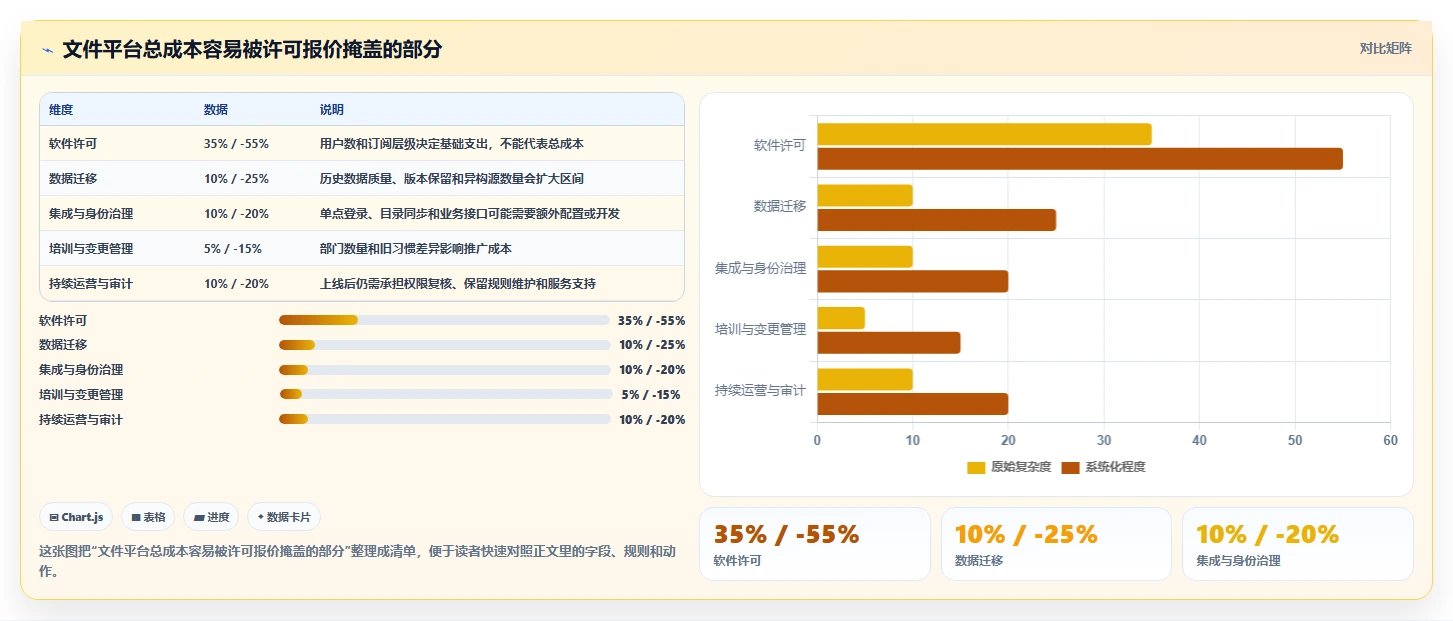Click the title 文件平台总成本容易被许可报价掩盖的部分
Screen dimensions: 1453x621
tap(252, 50)
